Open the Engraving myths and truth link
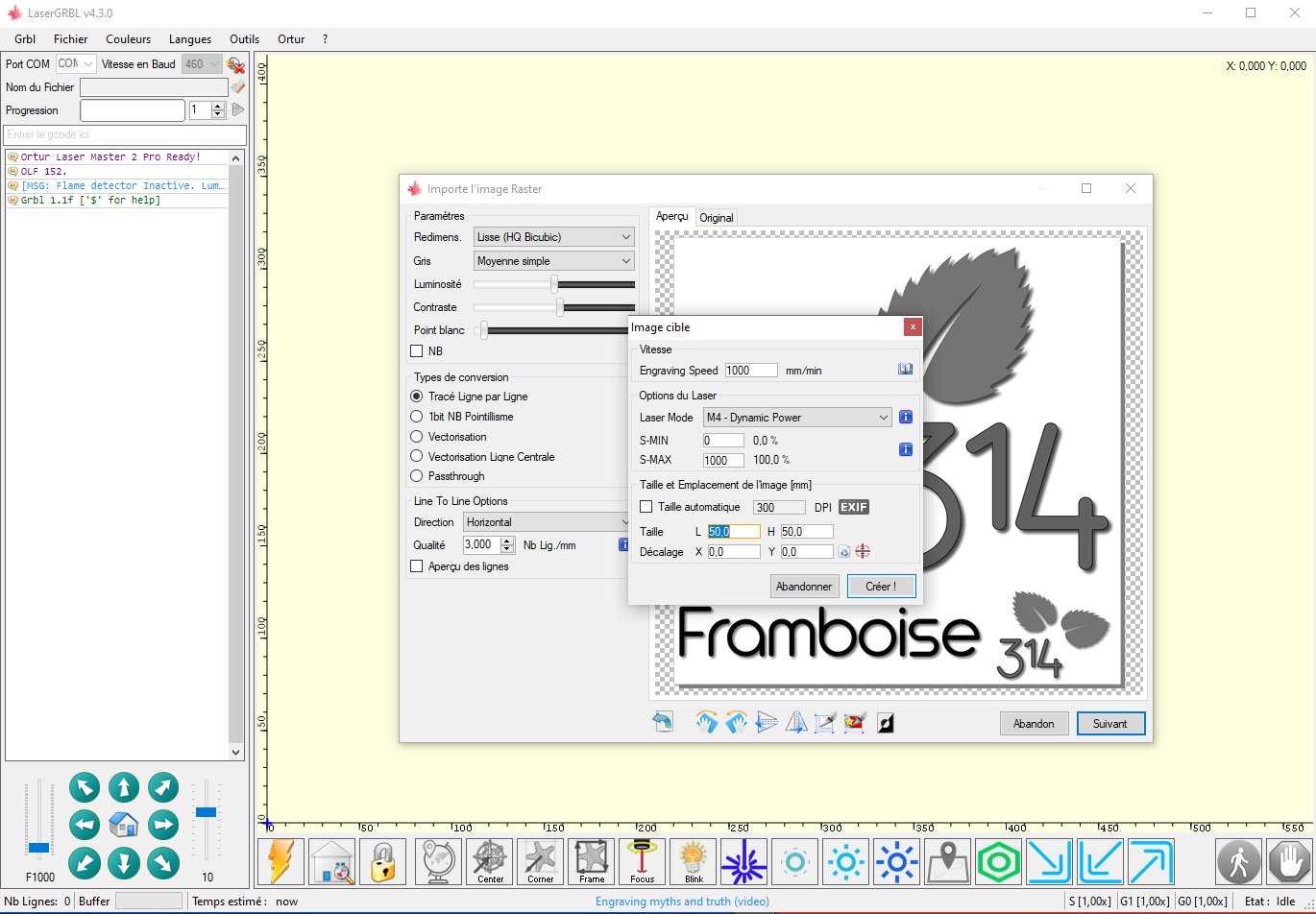Image resolution: width=1316 pixels, height=914 pixels. pyautogui.click(x=682, y=902)
